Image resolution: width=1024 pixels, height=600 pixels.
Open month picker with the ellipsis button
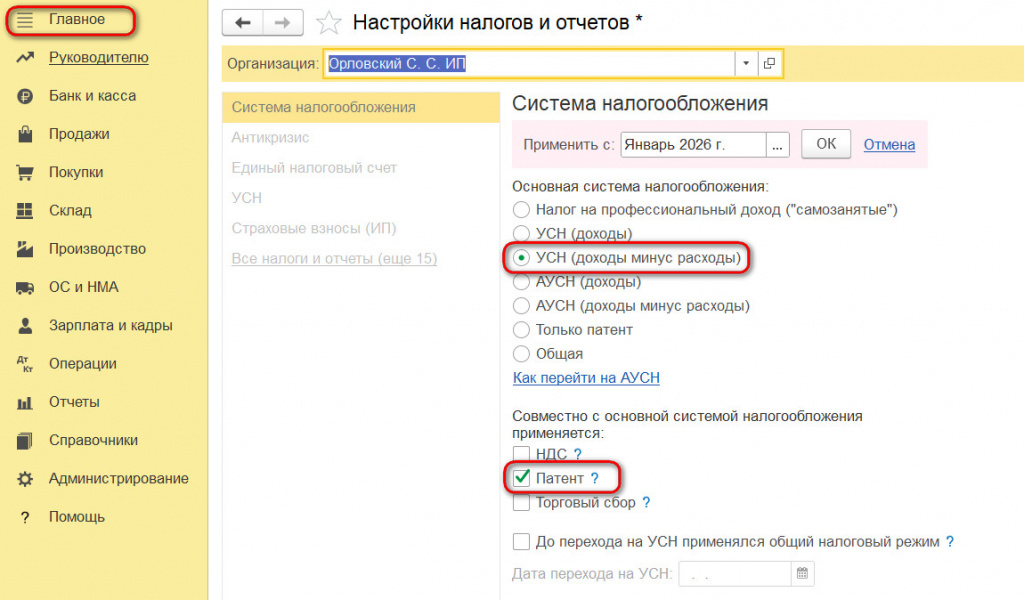click(x=777, y=145)
